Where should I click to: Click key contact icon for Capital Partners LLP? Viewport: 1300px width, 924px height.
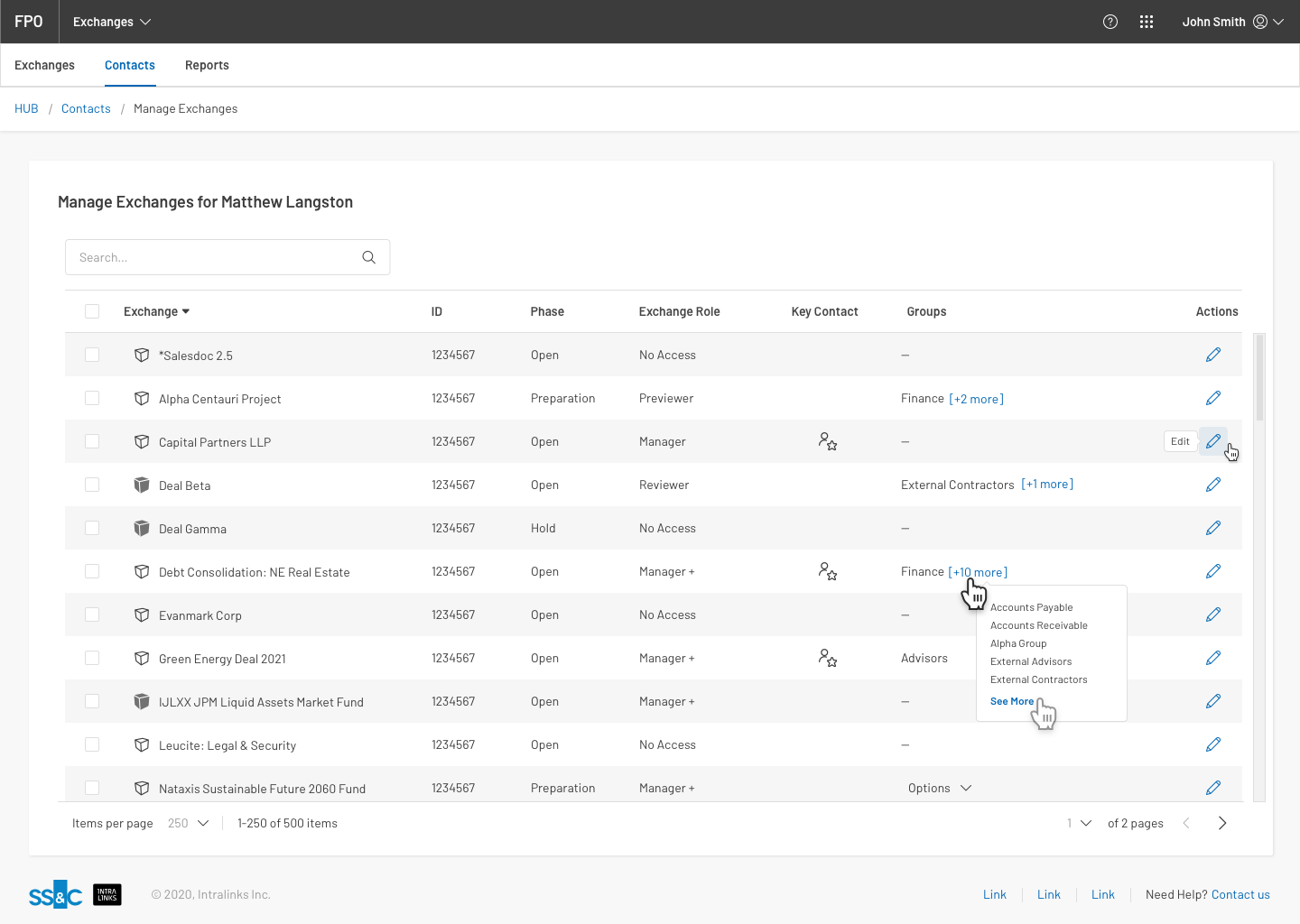tap(827, 441)
